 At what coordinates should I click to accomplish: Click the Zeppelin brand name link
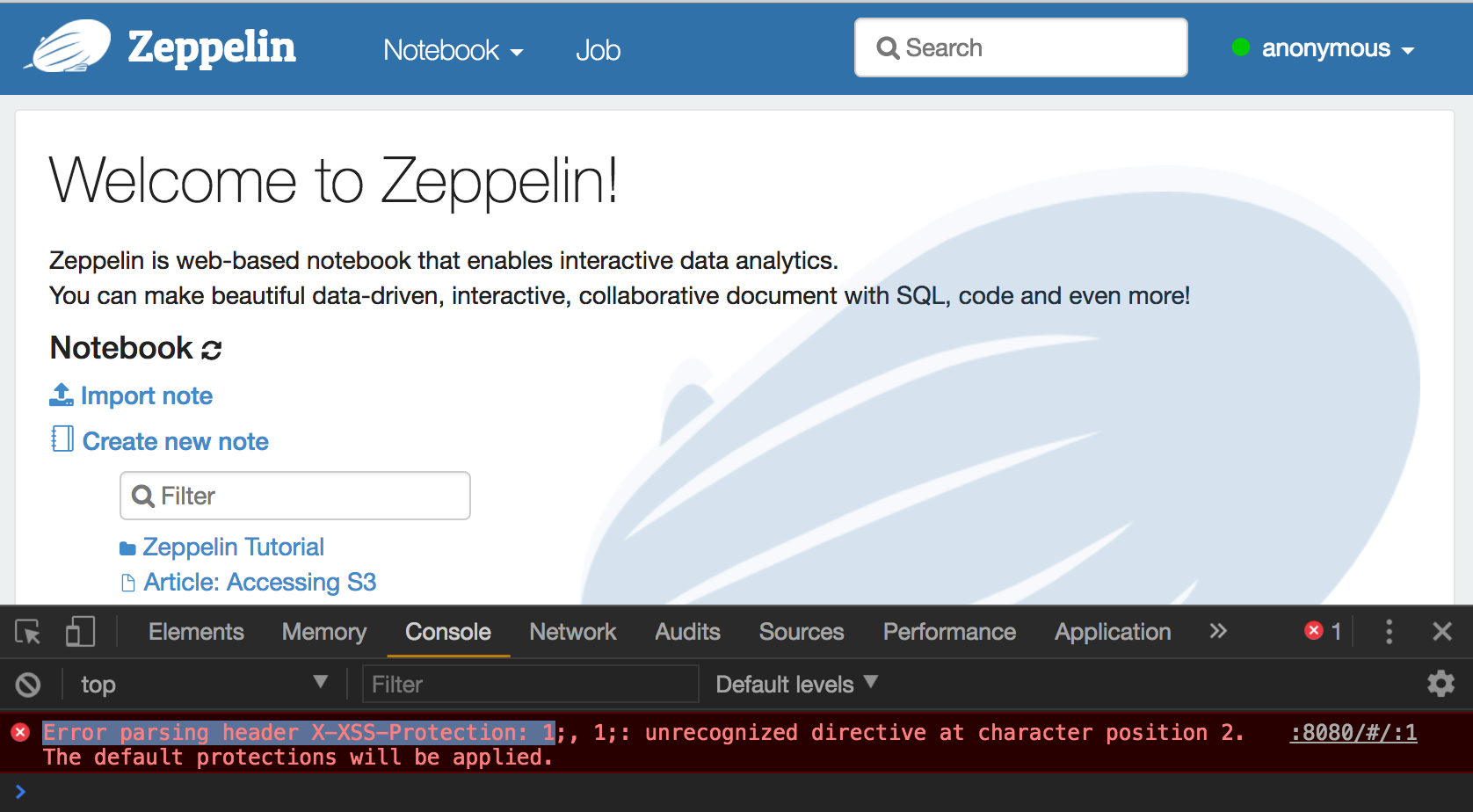point(212,47)
